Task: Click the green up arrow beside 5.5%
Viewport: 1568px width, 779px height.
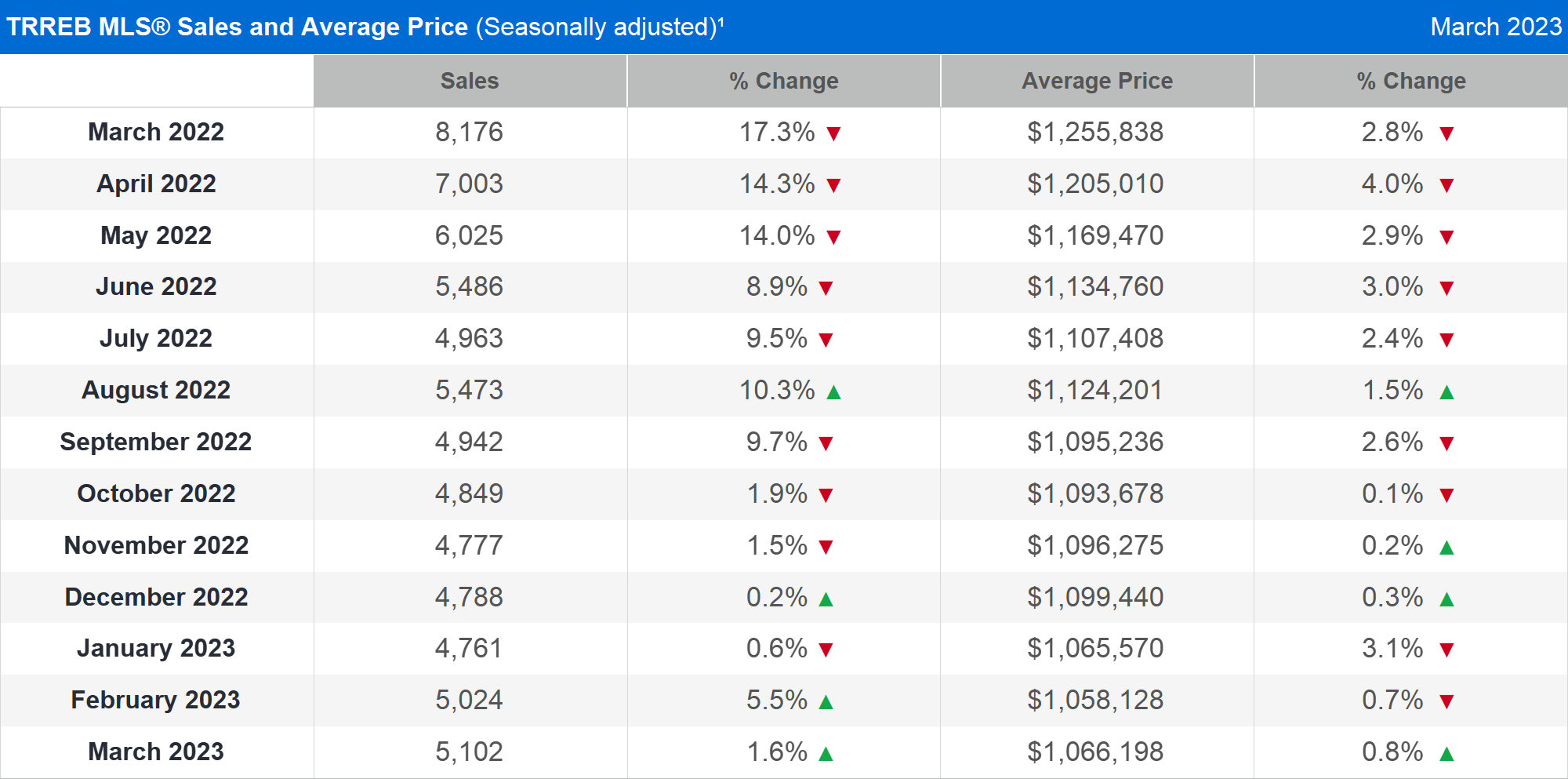Action: (826, 701)
